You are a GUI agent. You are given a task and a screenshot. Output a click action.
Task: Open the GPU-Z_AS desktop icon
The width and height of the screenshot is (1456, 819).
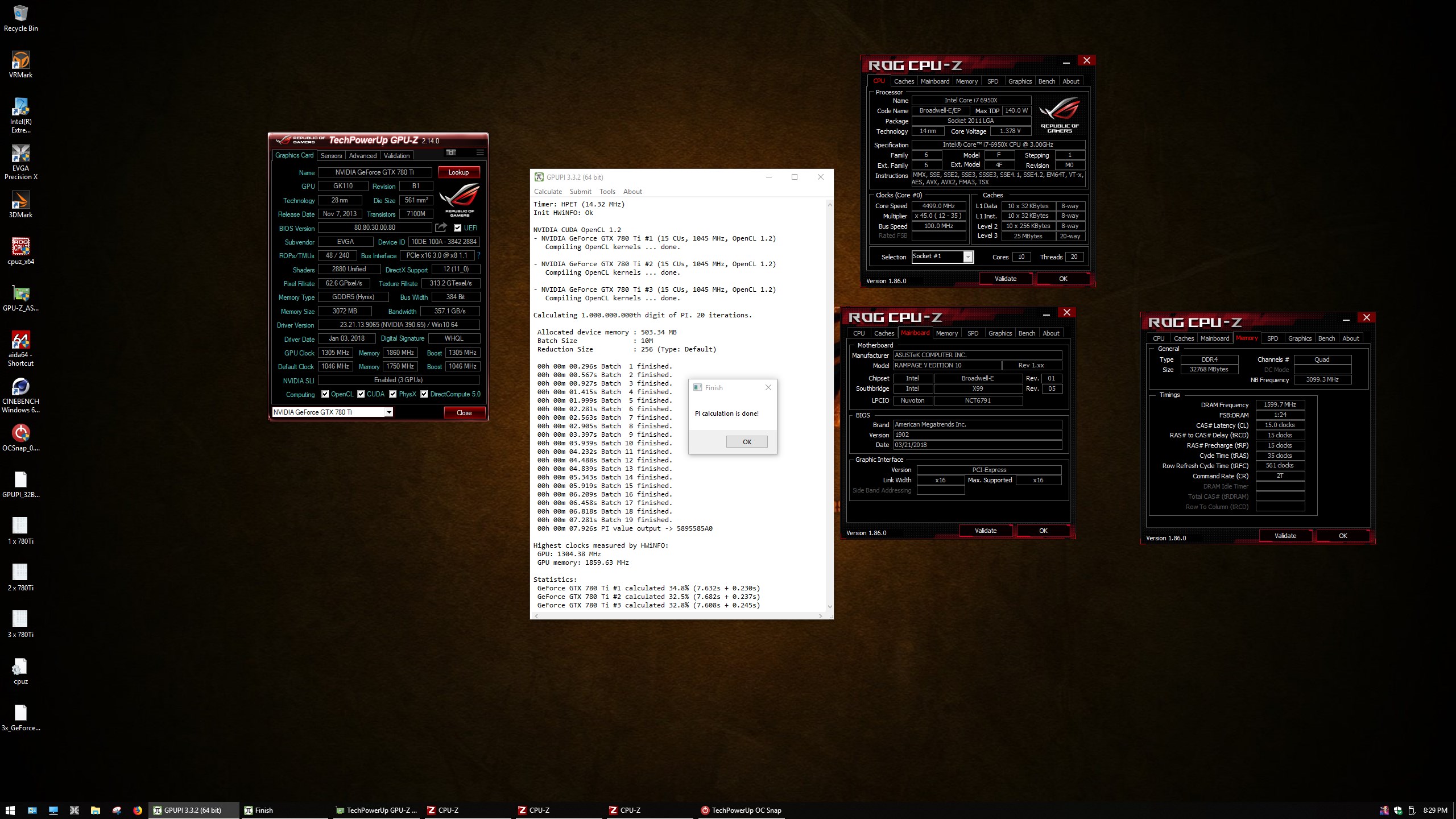tap(20, 298)
